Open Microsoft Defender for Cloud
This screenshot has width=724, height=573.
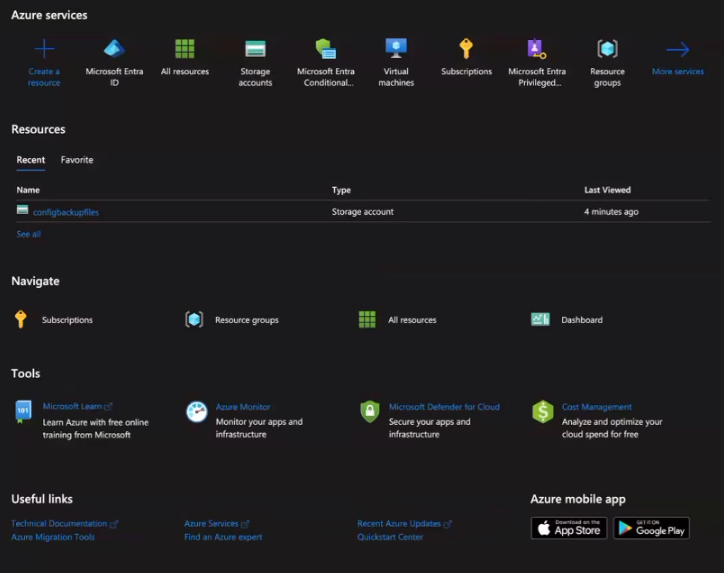coord(444,407)
